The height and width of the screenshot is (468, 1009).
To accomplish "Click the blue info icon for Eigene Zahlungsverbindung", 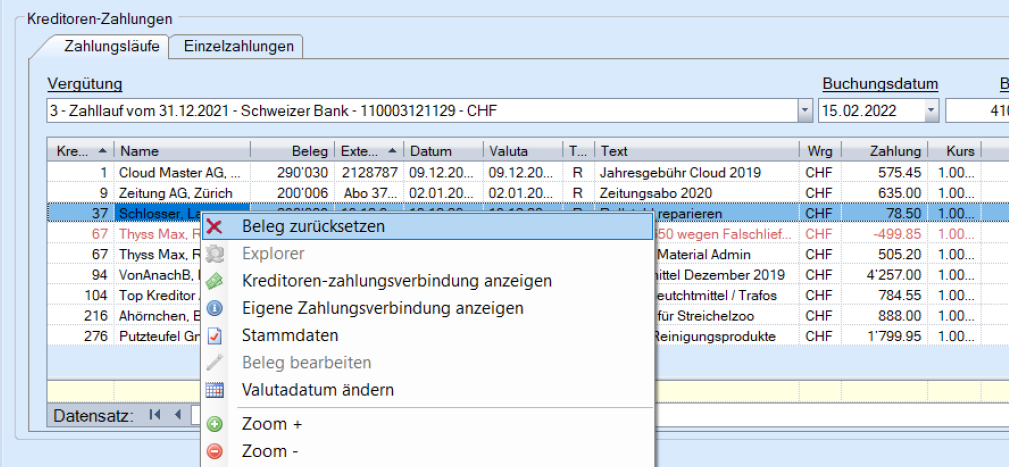I will pyautogui.click(x=214, y=308).
